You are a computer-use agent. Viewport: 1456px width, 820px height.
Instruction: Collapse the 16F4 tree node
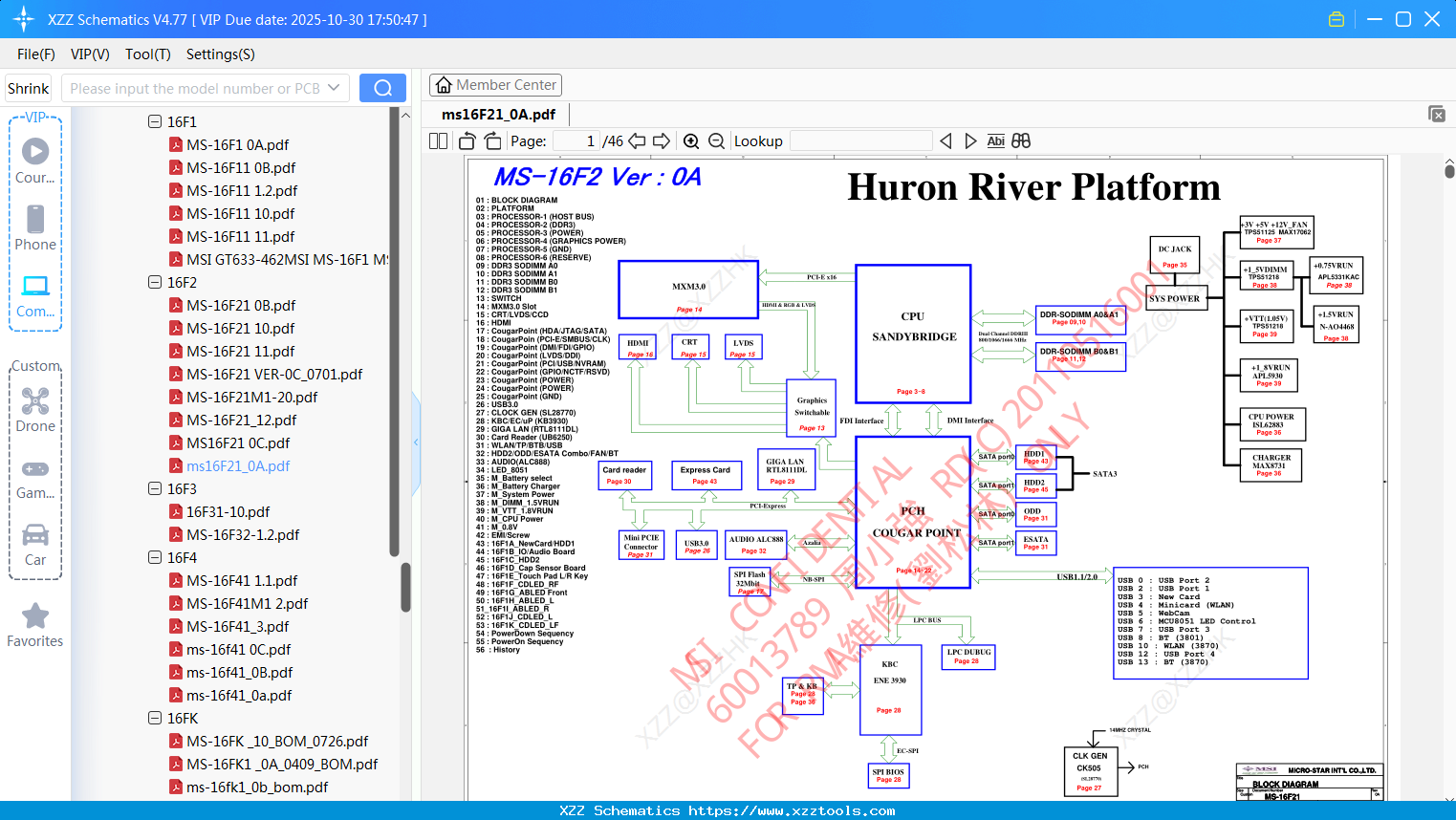tap(155, 558)
